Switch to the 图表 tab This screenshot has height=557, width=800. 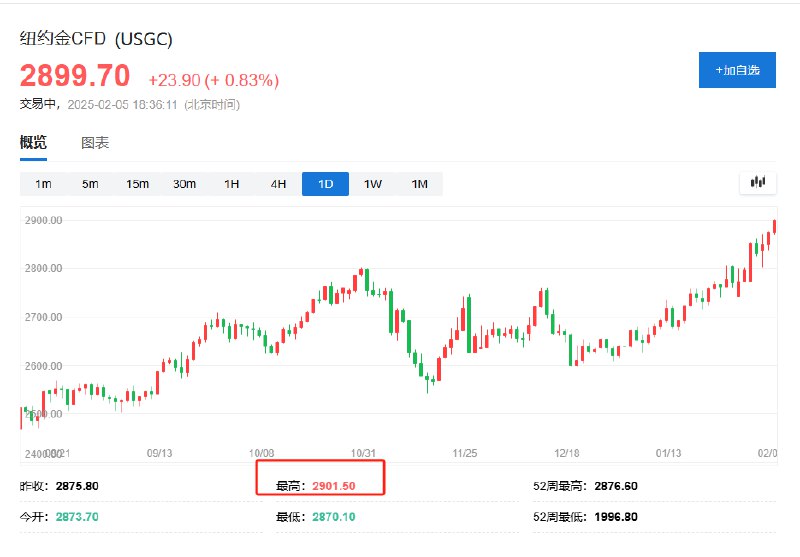click(x=95, y=143)
